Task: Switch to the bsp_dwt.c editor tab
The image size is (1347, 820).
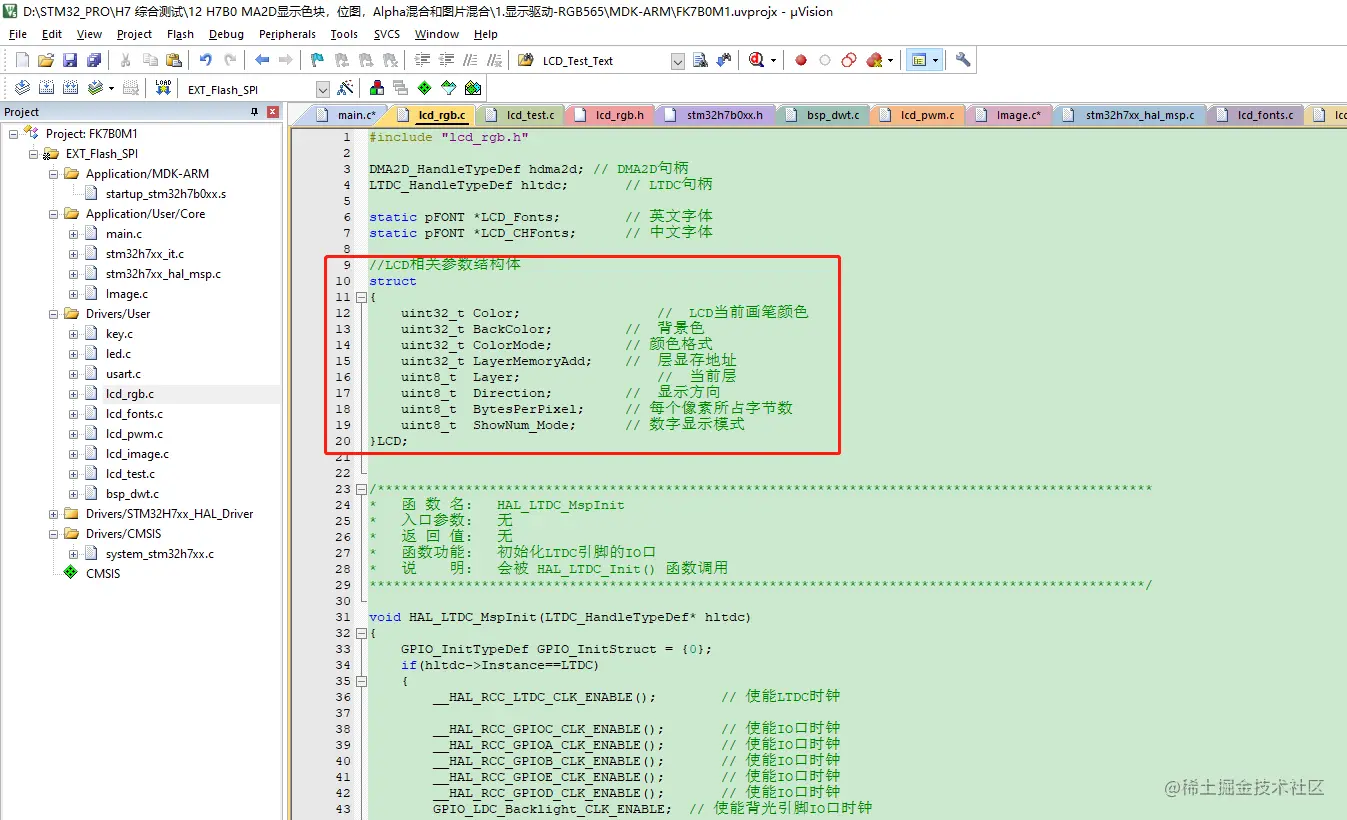Action: (x=823, y=115)
